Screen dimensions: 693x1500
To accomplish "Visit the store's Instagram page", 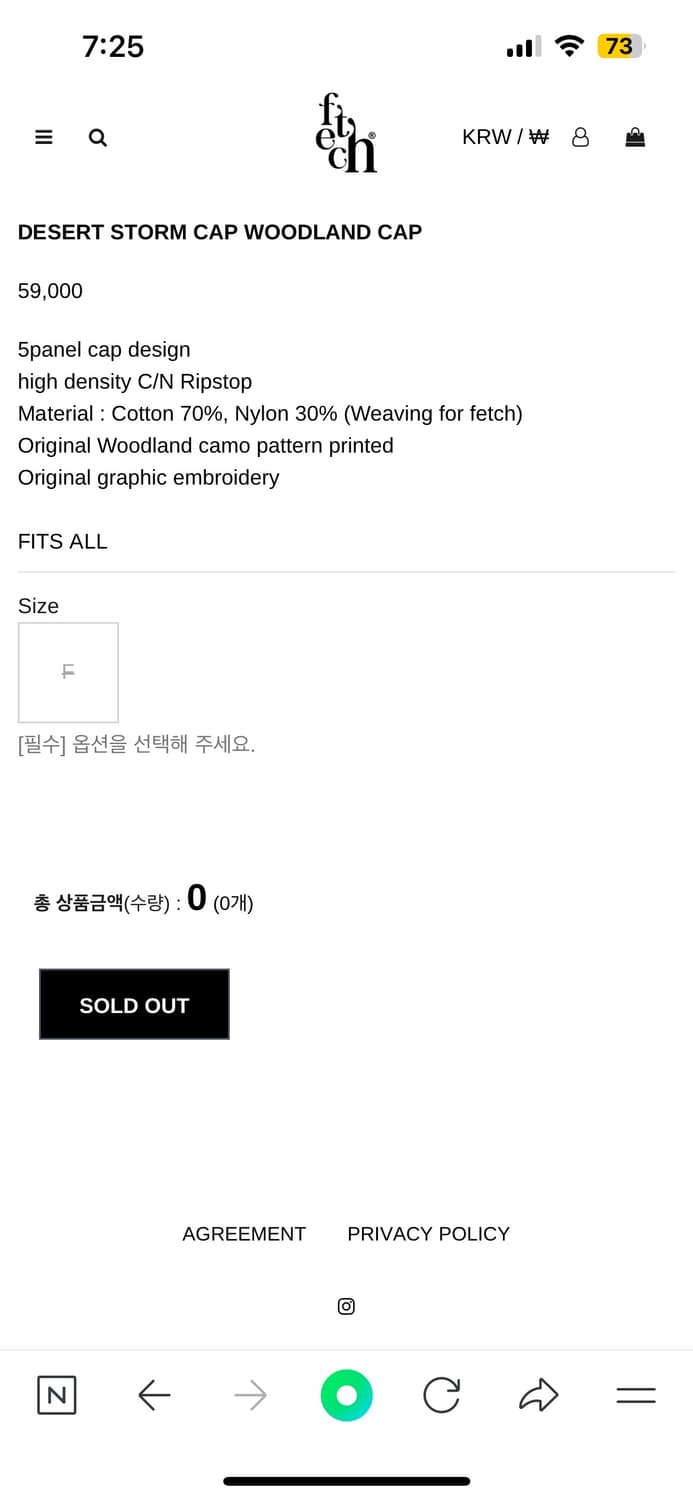I will 346,1306.
